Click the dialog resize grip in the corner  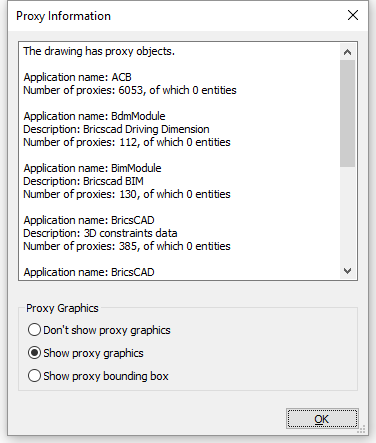coord(362,429)
